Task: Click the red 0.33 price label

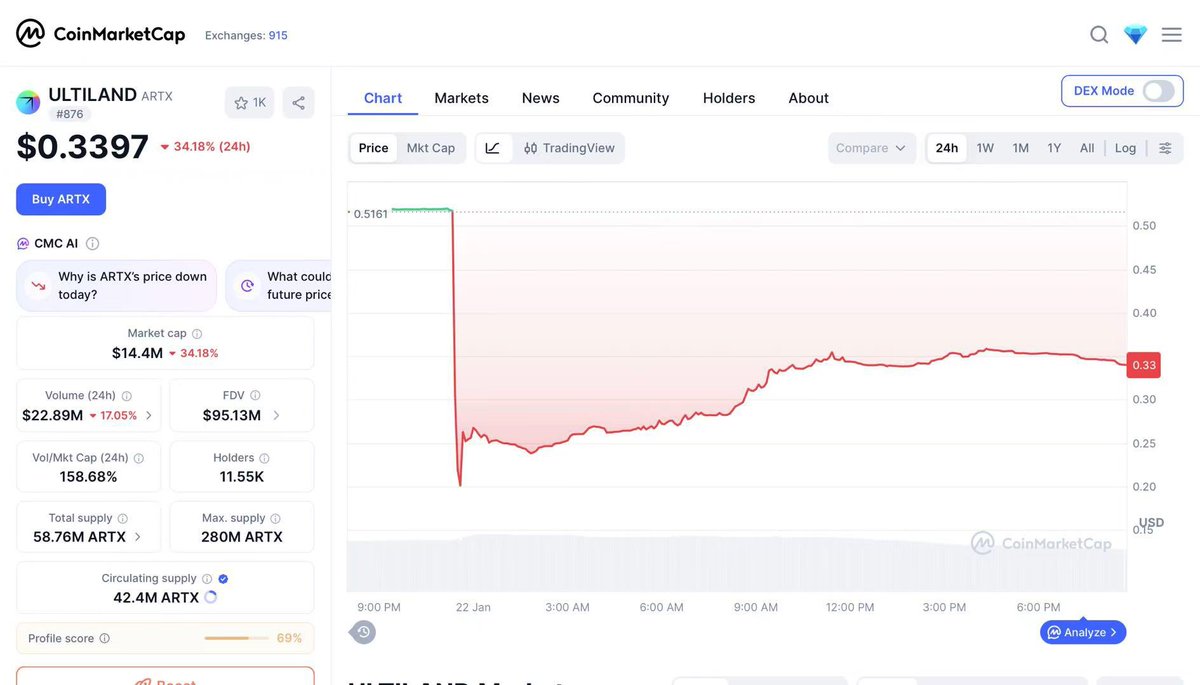Action: click(x=1144, y=365)
